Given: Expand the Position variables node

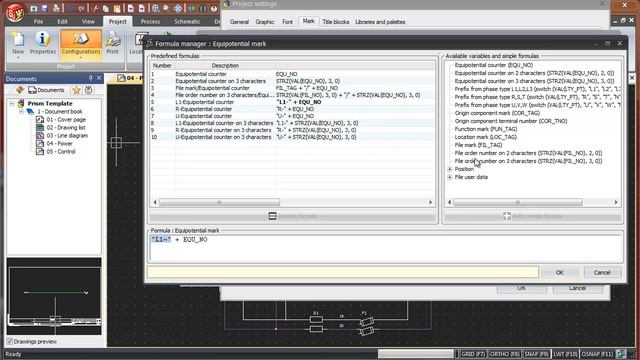Looking at the screenshot, I should pos(450,169).
